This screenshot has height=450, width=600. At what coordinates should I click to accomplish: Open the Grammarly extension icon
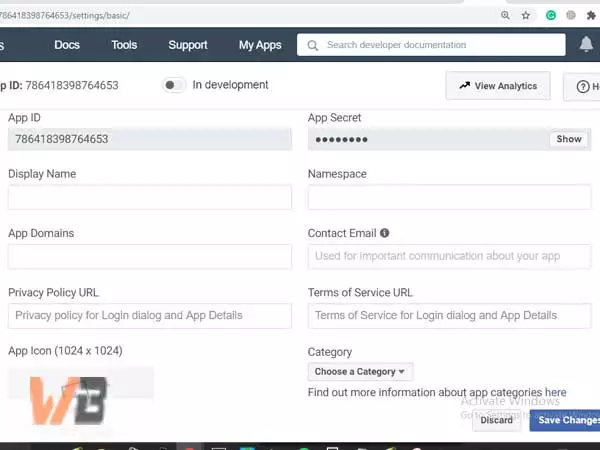551,16
